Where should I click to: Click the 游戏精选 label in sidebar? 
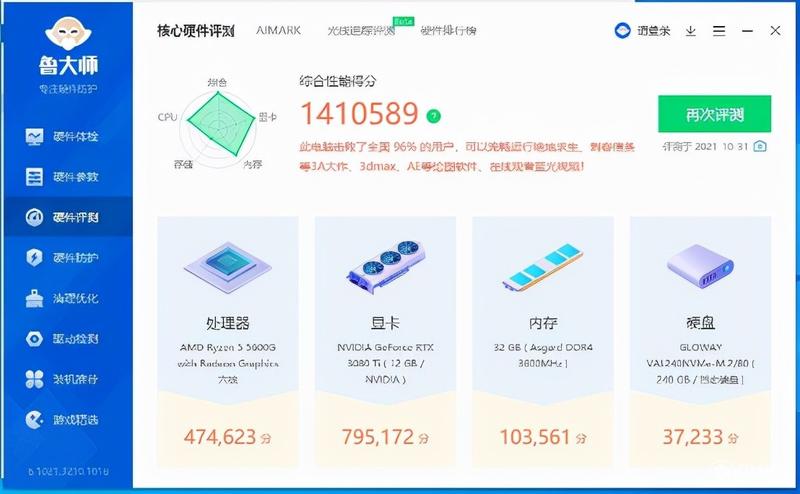click(x=76, y=420)
